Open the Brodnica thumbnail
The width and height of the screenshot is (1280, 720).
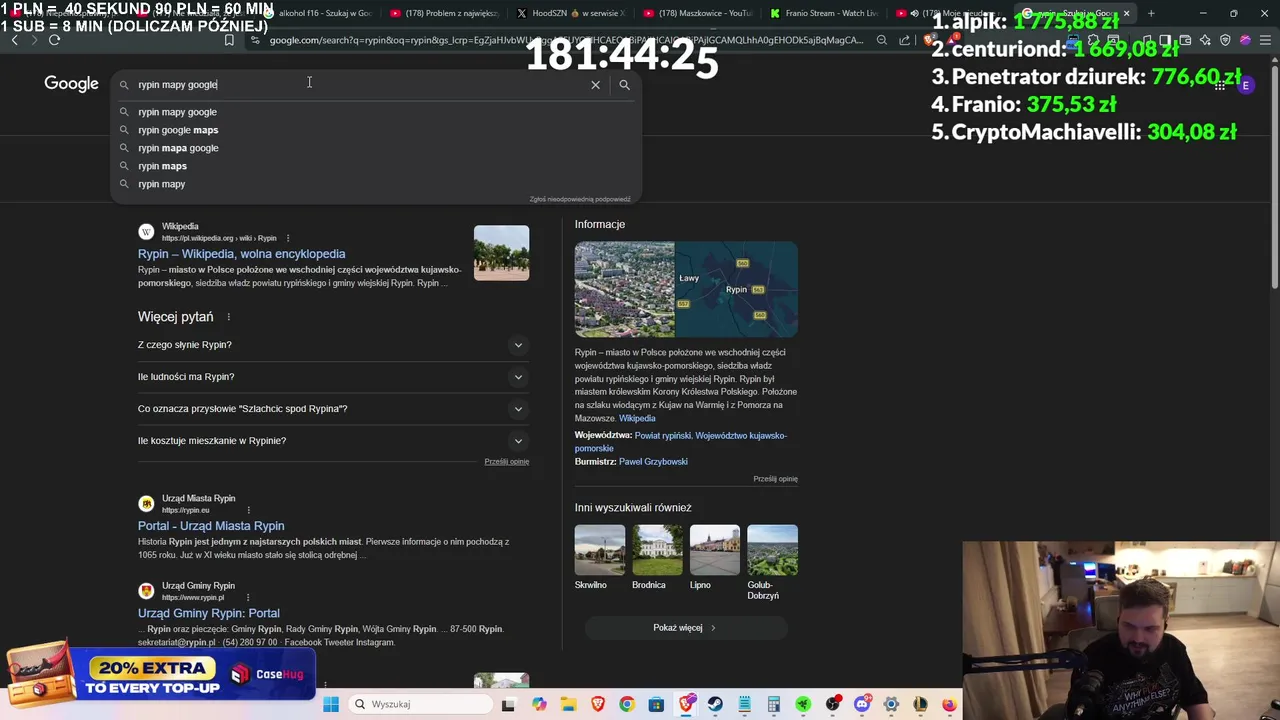point(657,550)
